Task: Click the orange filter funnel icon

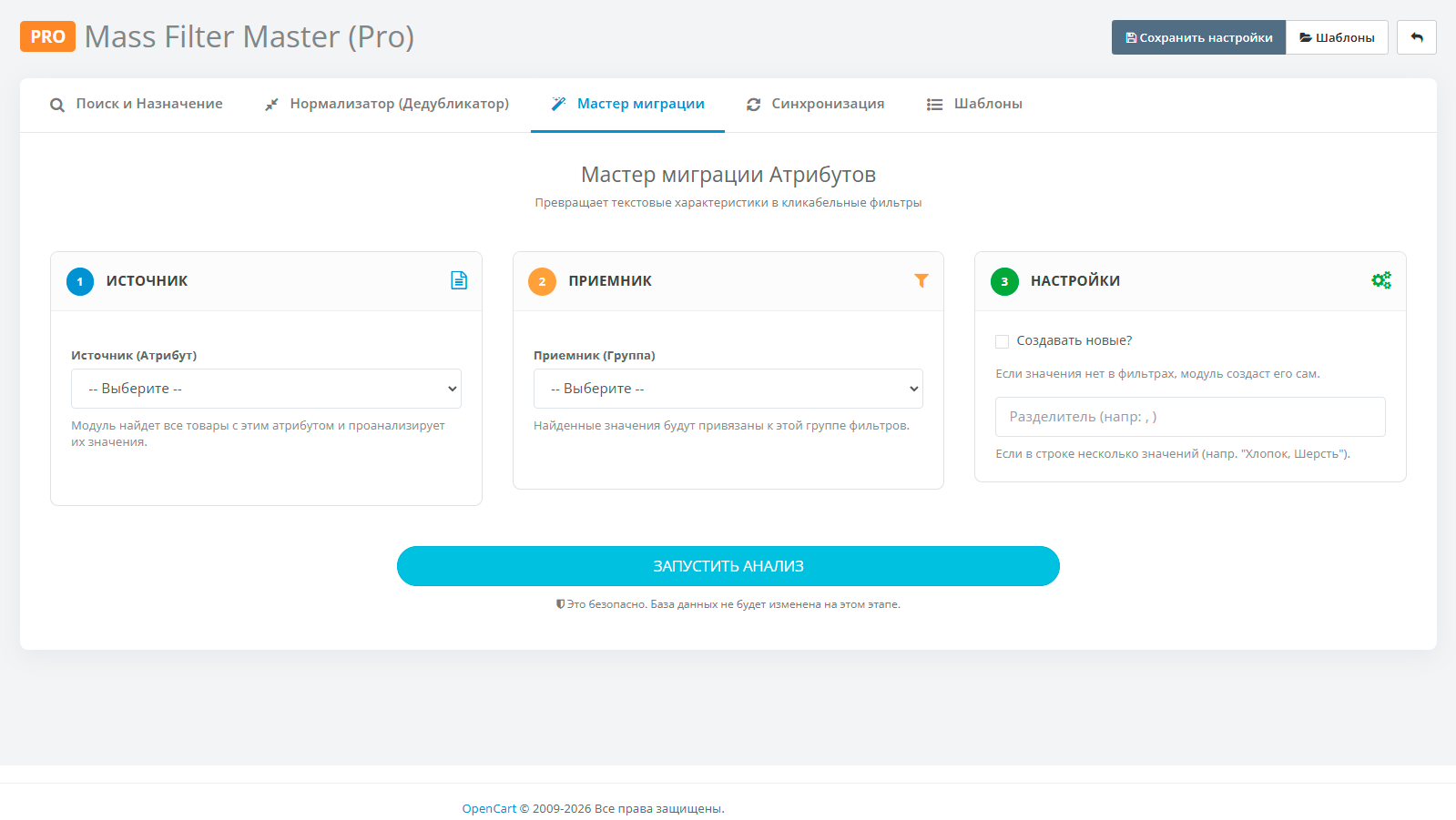Action: [921, 280]
